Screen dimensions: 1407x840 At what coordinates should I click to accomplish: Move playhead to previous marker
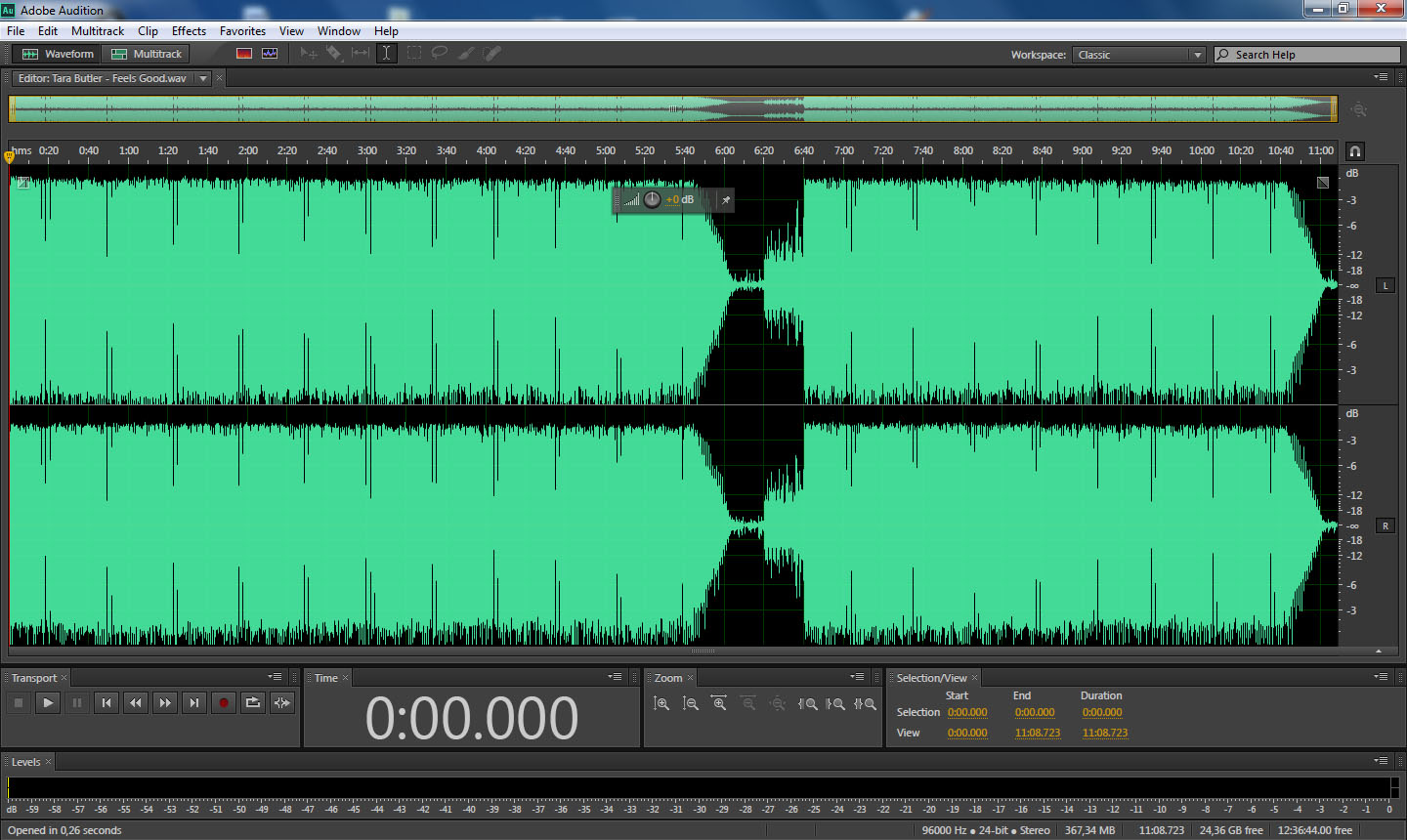click(x=107, y=702)
